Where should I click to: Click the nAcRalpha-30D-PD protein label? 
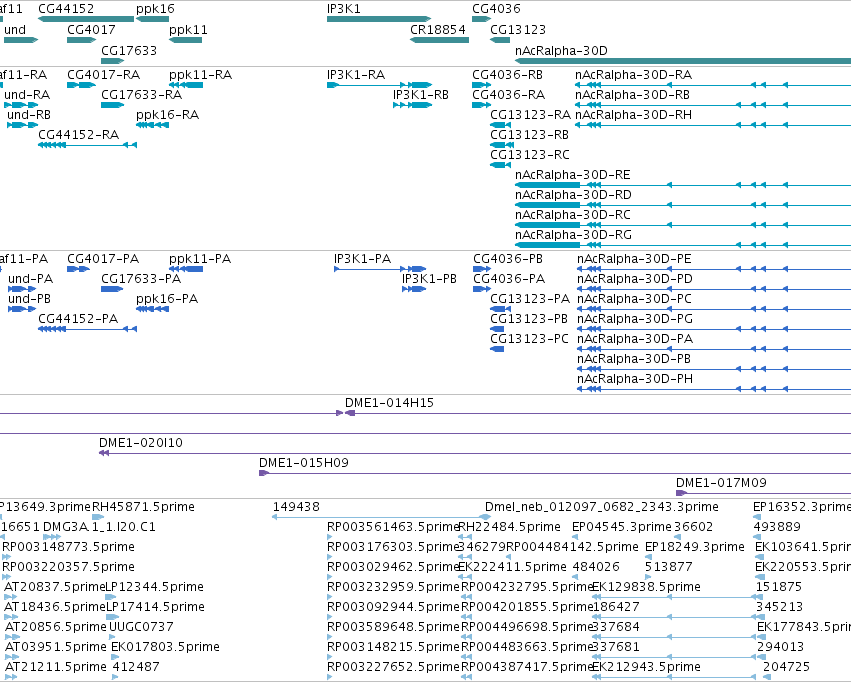pos(634,279)
